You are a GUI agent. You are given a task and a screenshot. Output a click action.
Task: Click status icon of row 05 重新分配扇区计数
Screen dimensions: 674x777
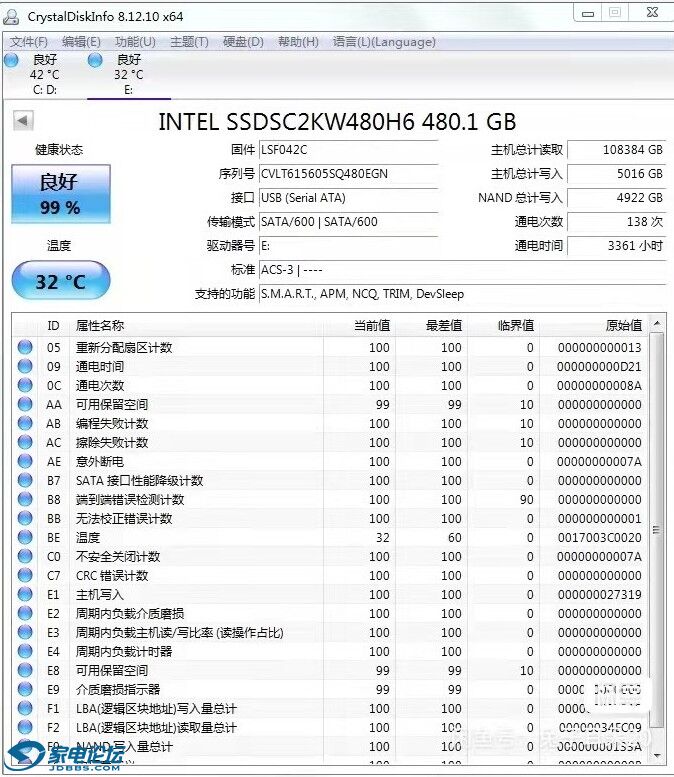25,347
